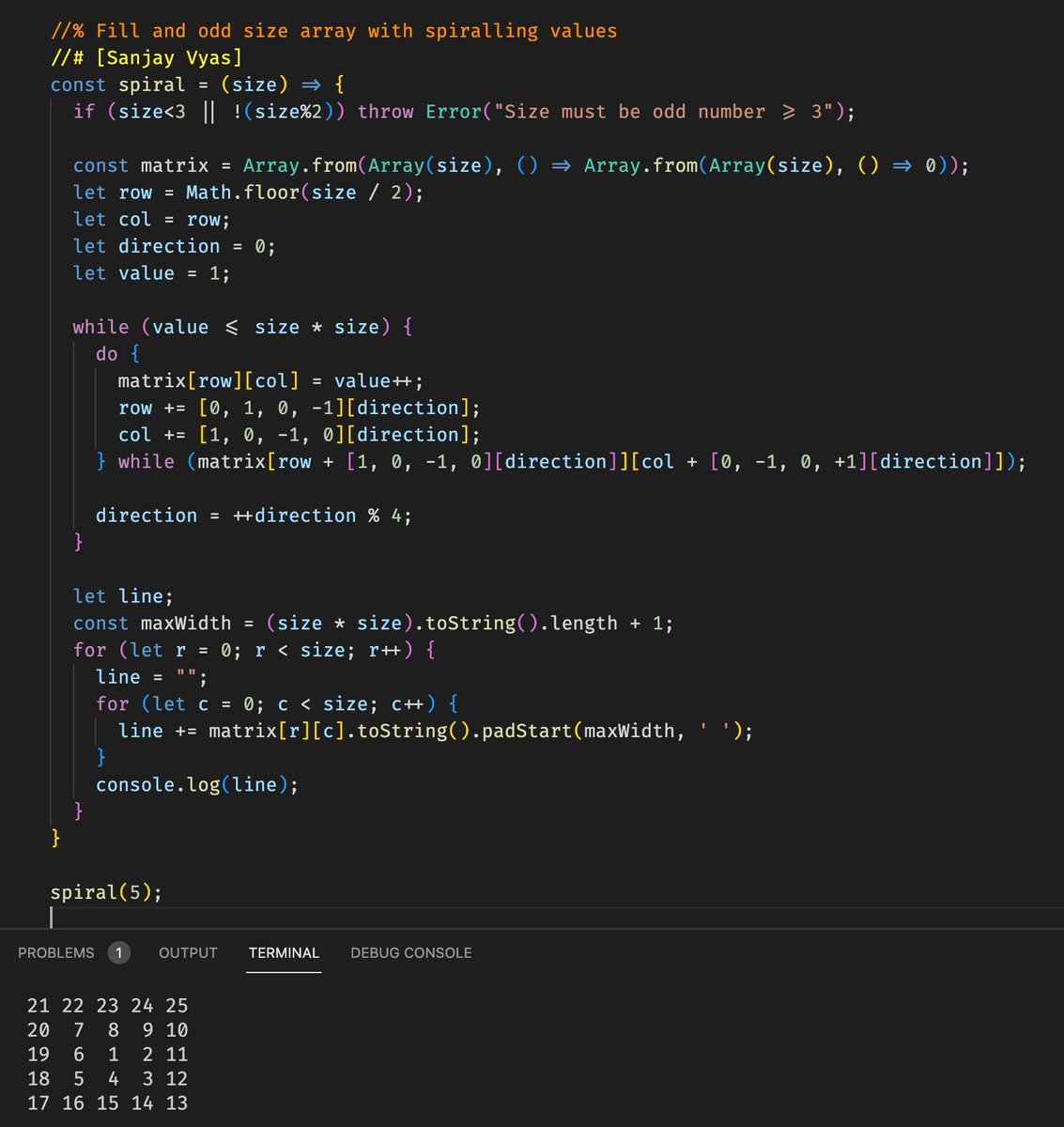The height and width of the screenshot is (1127, 1064).
Task: Select the TERMINAL tab
Action: click(x=284, y=952)
